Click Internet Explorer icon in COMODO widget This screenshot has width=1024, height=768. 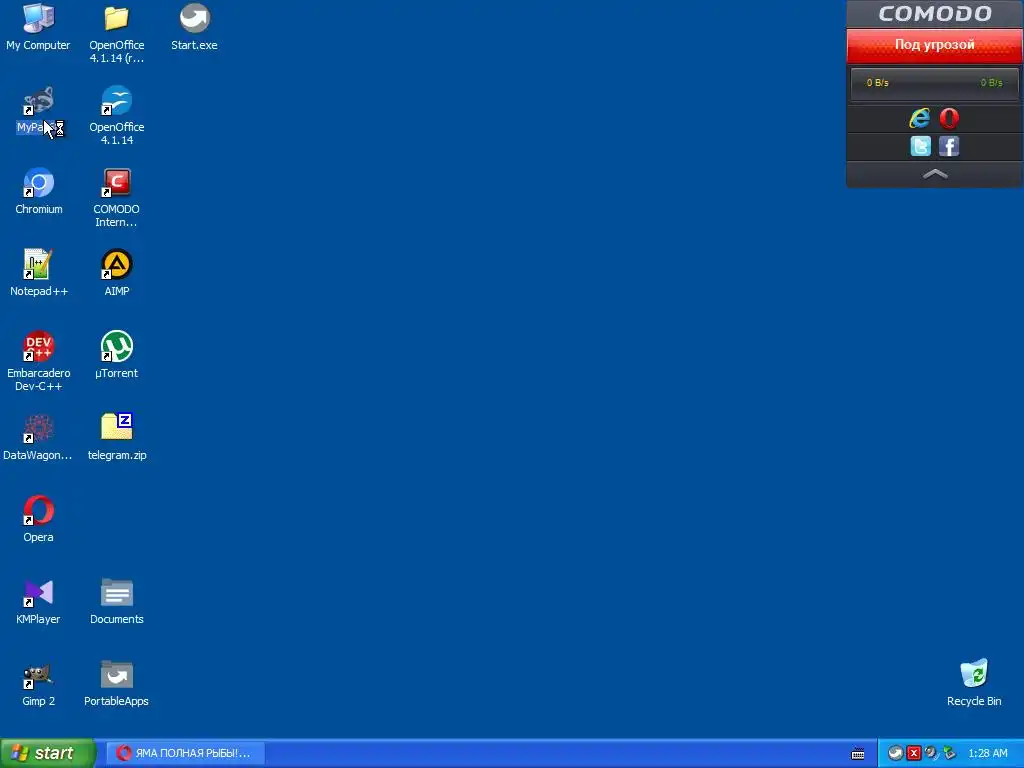tap(920, 118)
